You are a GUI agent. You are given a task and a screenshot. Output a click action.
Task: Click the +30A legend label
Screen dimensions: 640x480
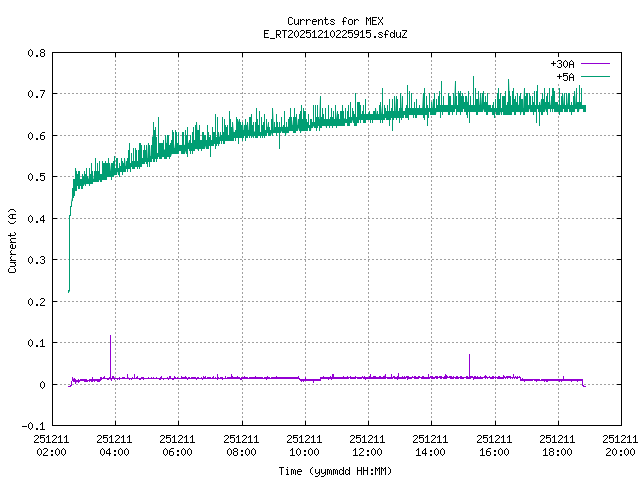pyautogui.click(x=562, y=64)
